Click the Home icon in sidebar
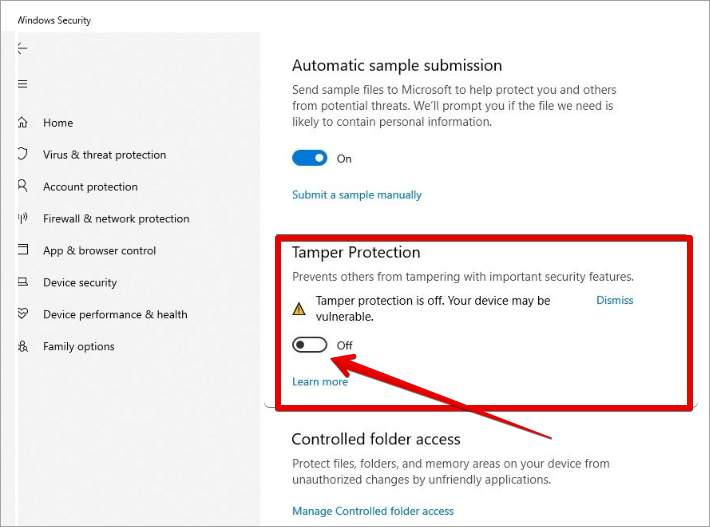The image size is (710, 527). pos(22,123)
